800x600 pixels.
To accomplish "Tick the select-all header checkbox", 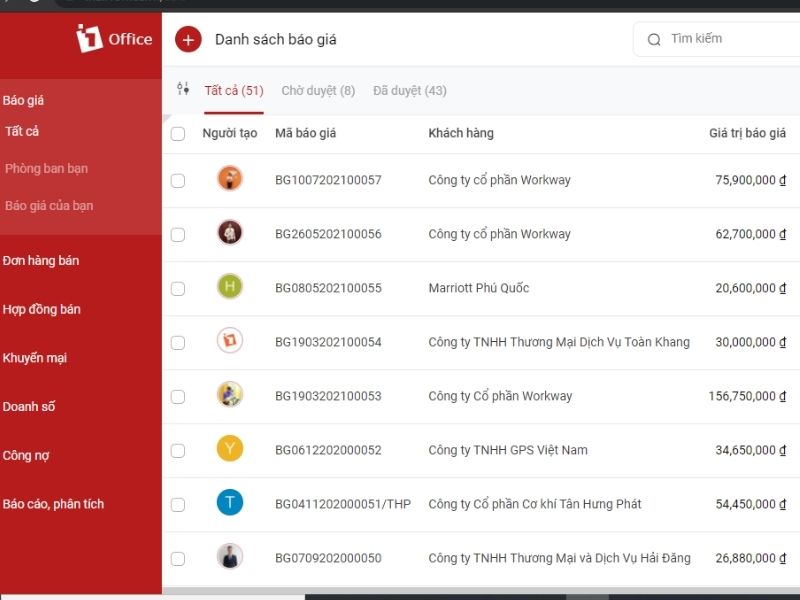I will [x=178, y=134].
